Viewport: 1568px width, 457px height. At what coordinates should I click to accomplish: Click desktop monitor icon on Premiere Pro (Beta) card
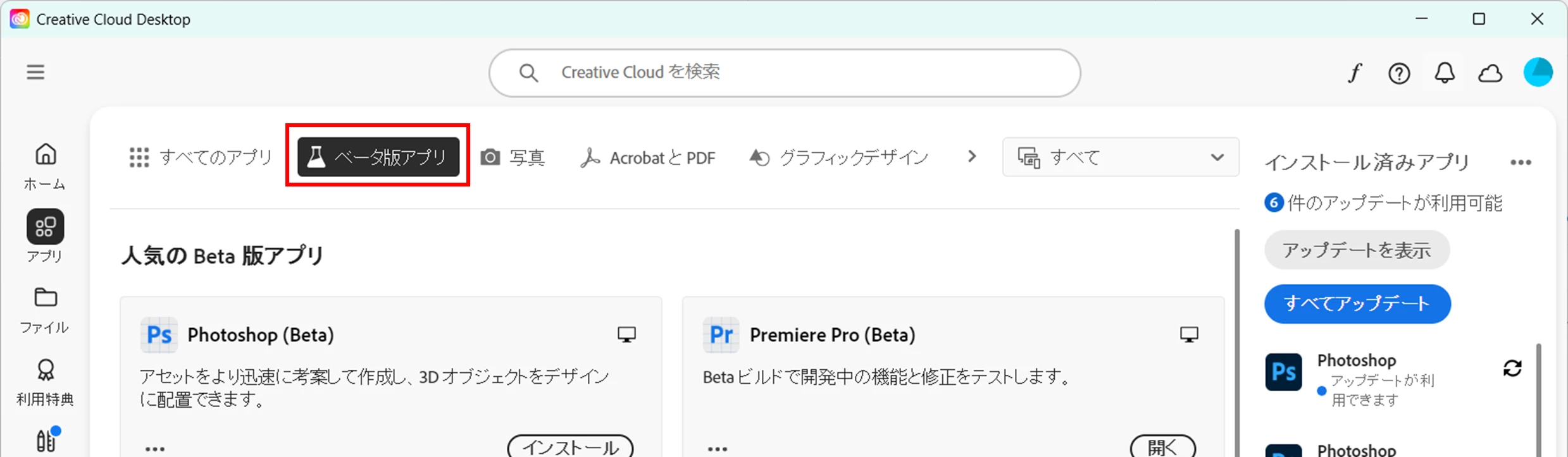coord(1189,334)
